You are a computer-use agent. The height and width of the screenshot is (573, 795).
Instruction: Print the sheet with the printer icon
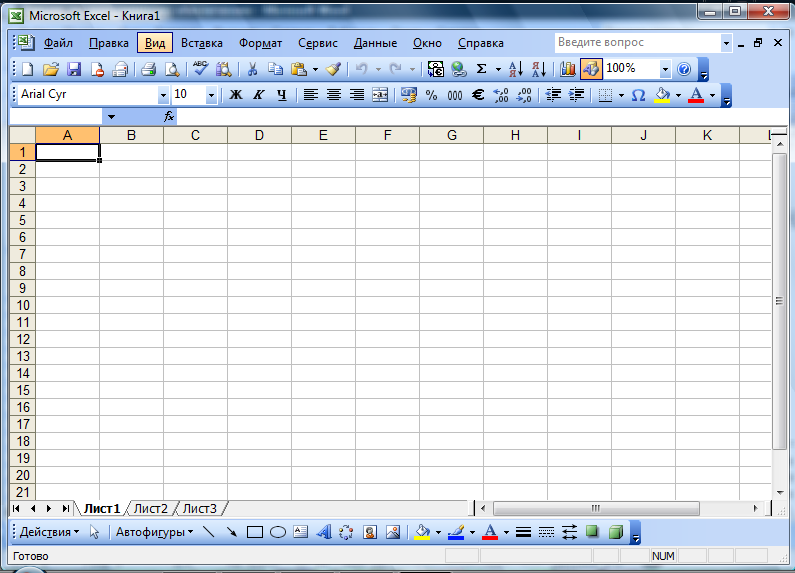148,69
